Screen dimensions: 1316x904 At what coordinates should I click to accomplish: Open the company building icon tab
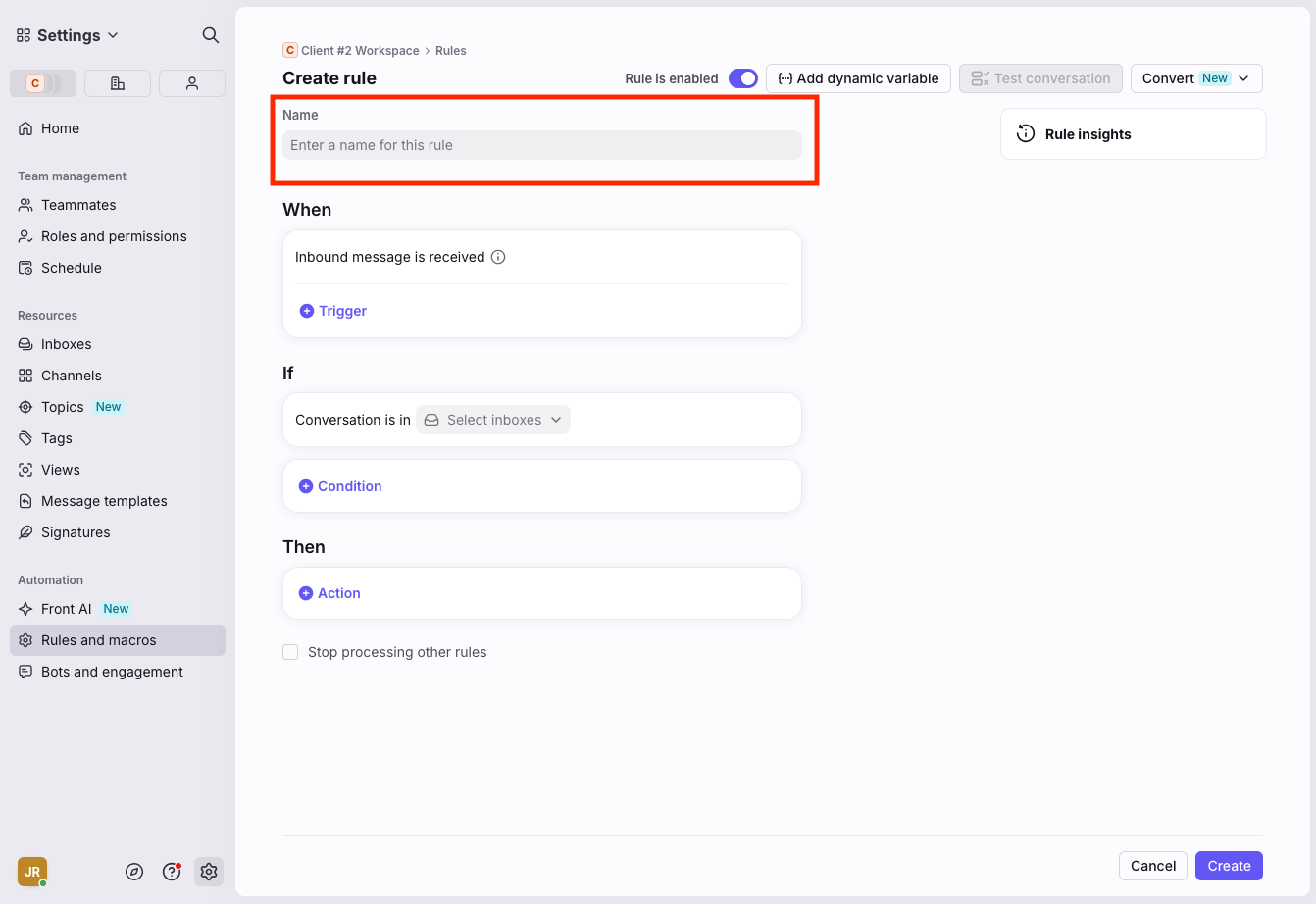pos(118,83)
